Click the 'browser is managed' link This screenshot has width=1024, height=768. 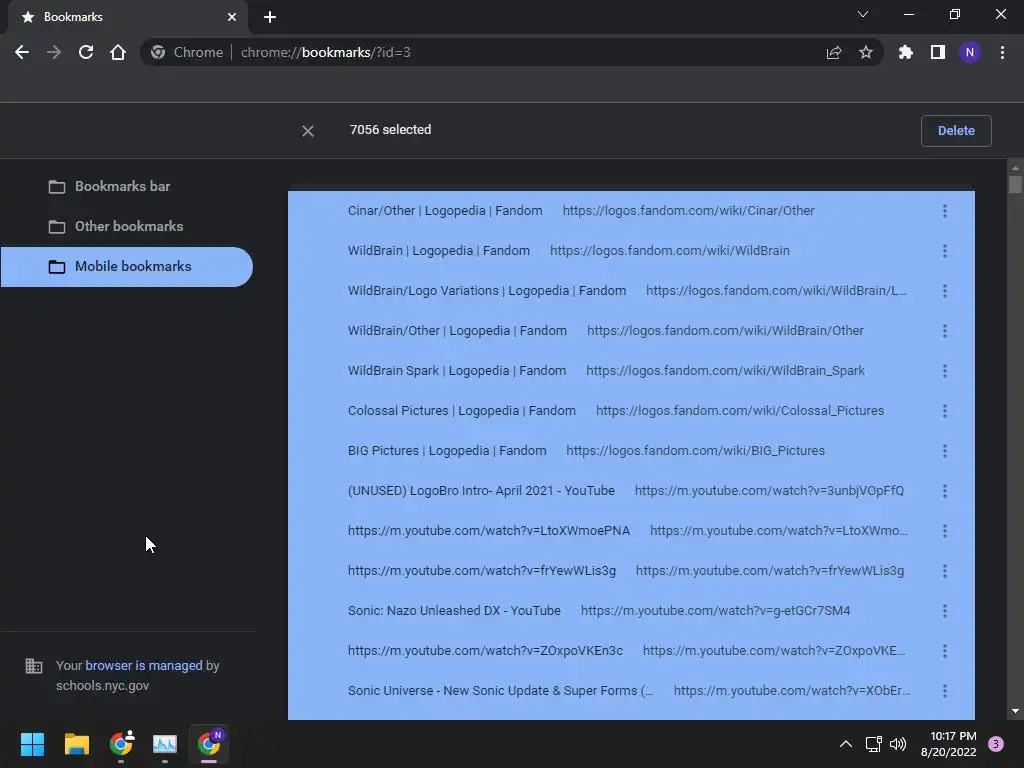point(144,665)
